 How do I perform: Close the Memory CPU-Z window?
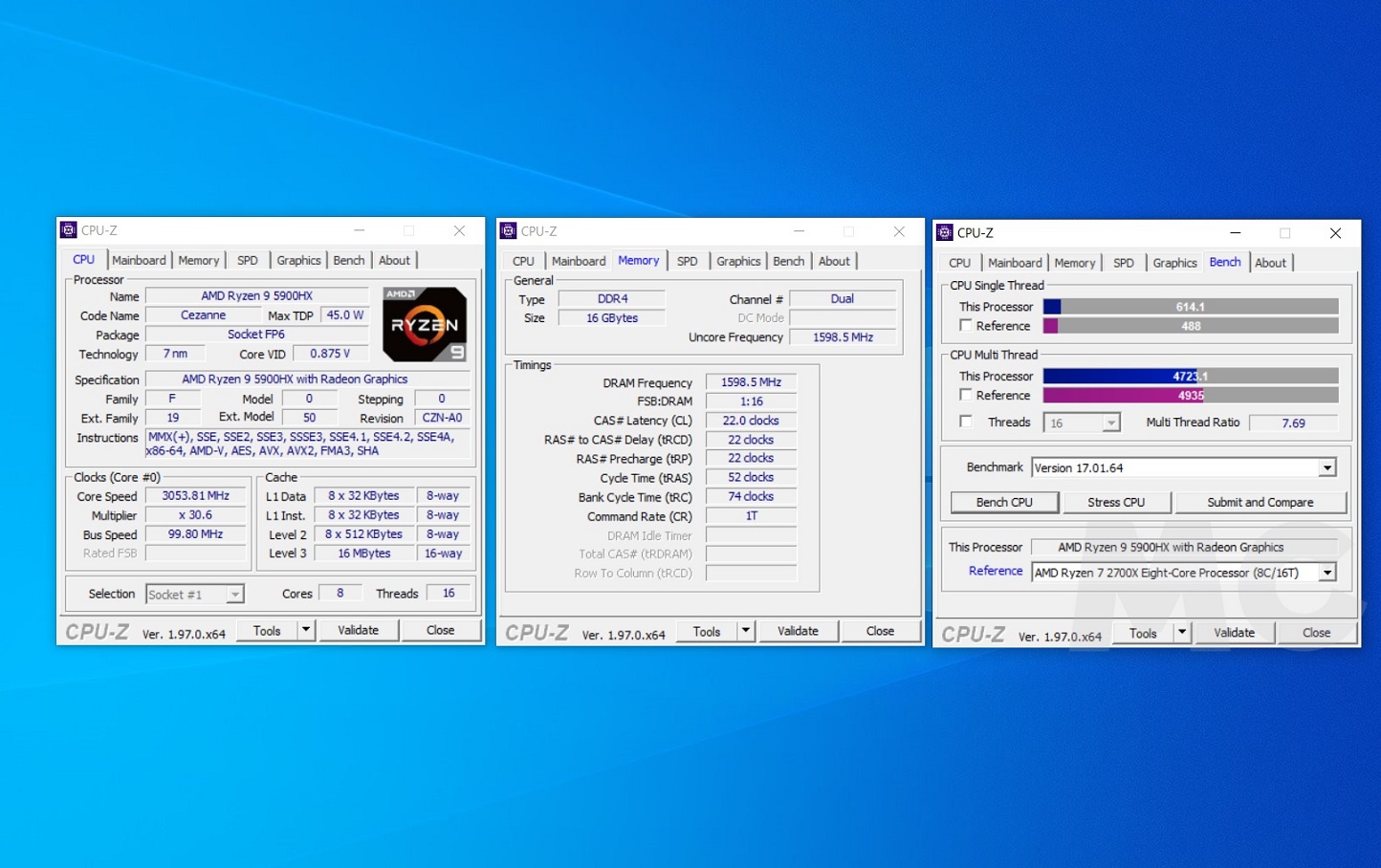(x=899, y=231)
